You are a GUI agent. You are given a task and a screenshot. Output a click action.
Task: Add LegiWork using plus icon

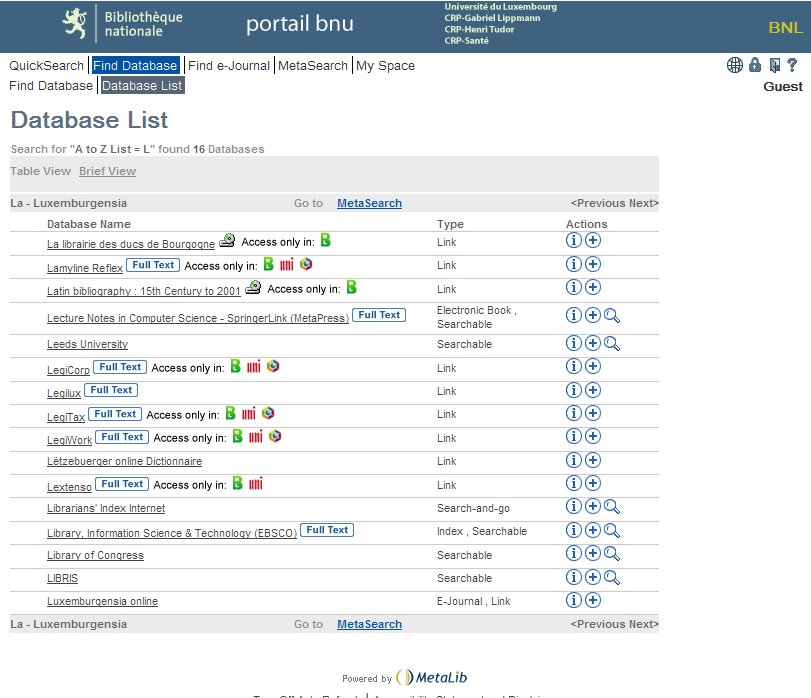pos(593,436)
